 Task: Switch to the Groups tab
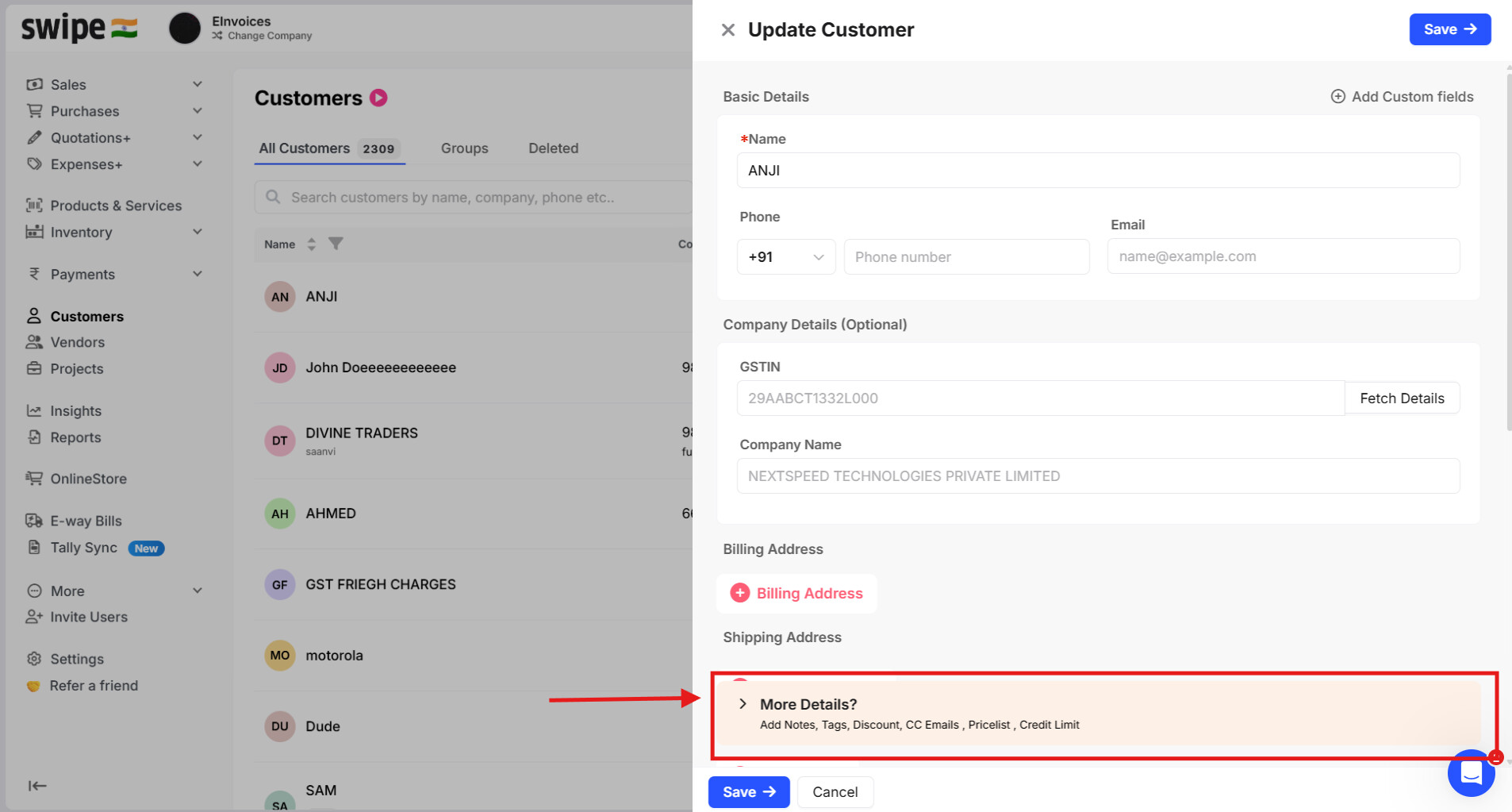pyautogui.click(x=464, y=148)
